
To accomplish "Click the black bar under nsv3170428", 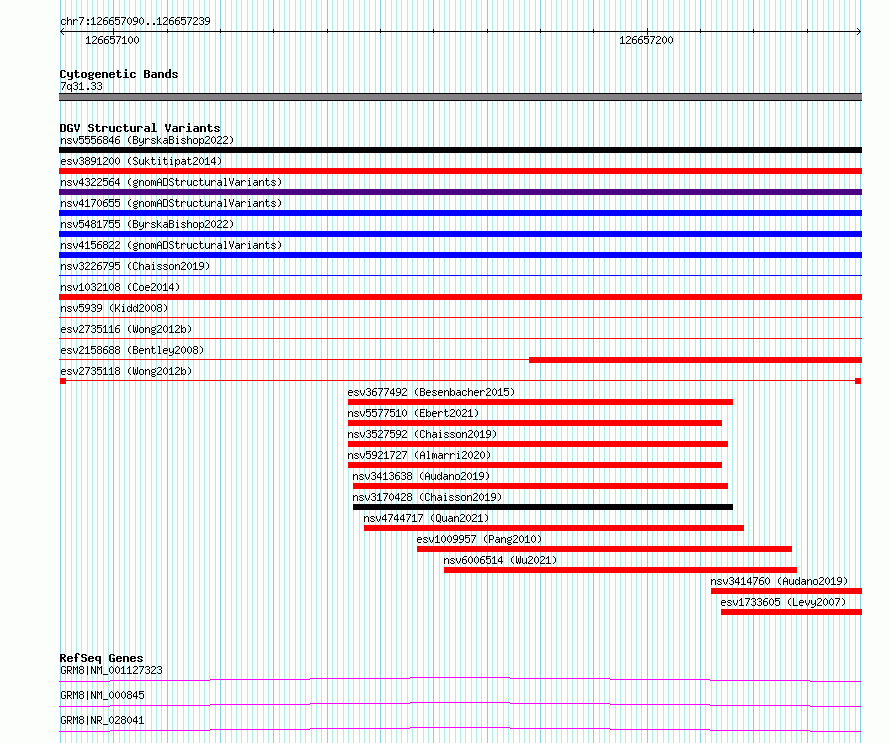I will click(543, 507).
